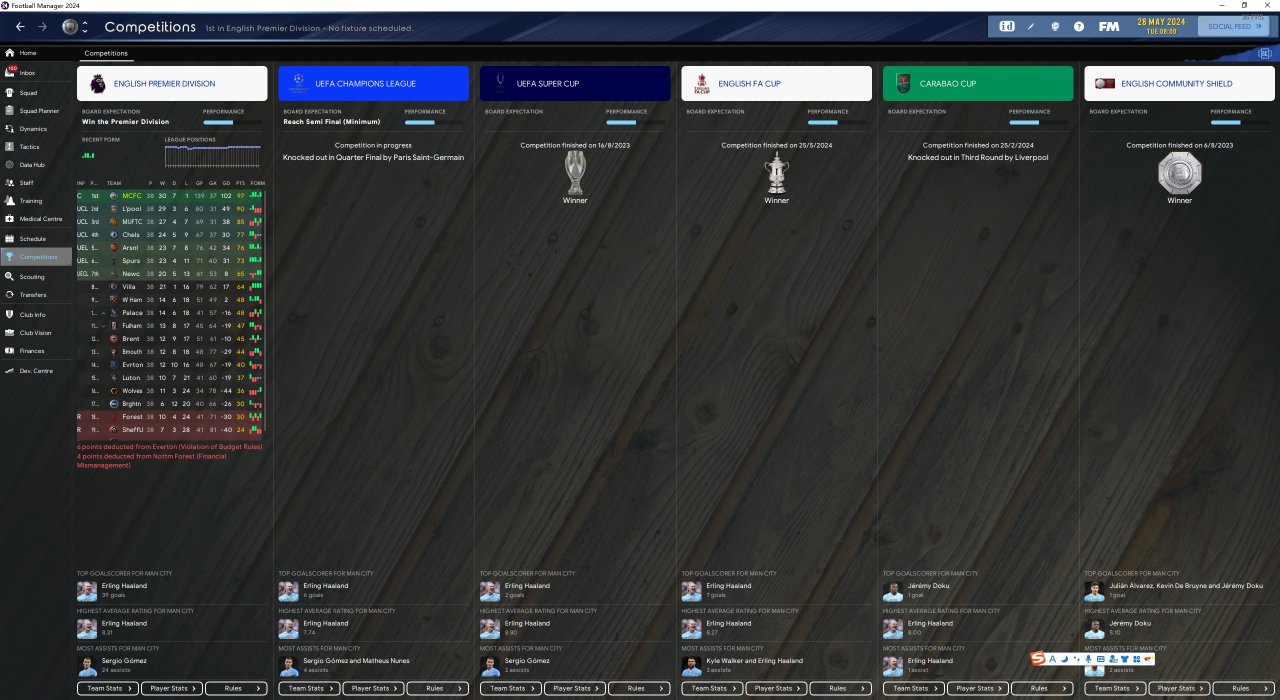Select Arsnl row in league table
Viewport: 1280px width, 700px height.
[170, 248]
